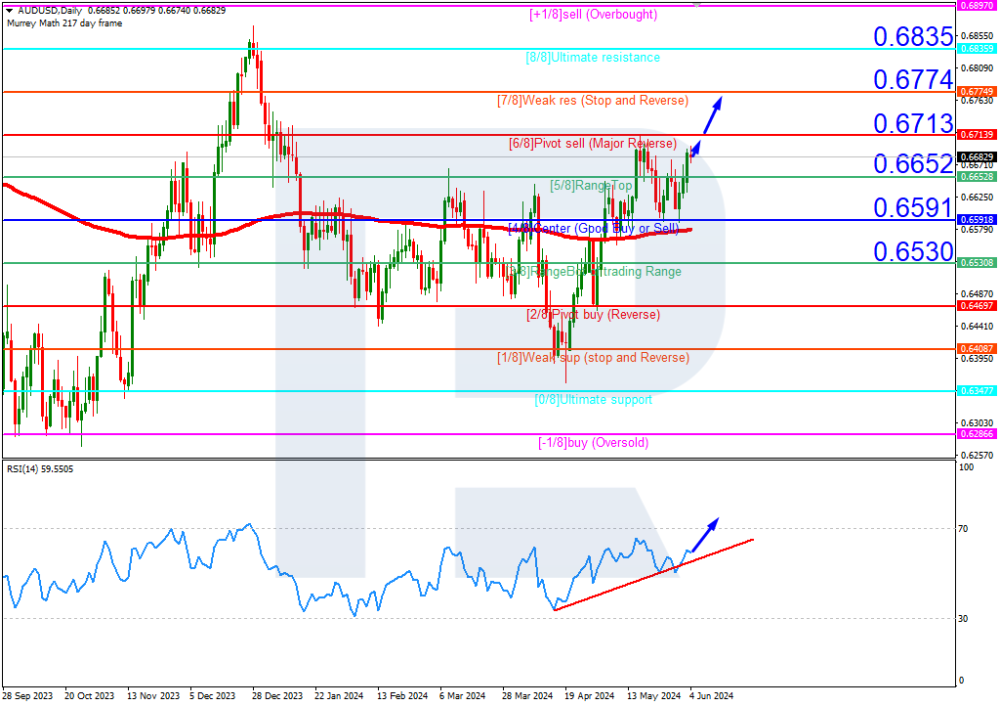The width and height of the screenshot is (1000, 706).
Task: Click the 28 Dec 2023 date marker
Action: click(x=276, y=694)
